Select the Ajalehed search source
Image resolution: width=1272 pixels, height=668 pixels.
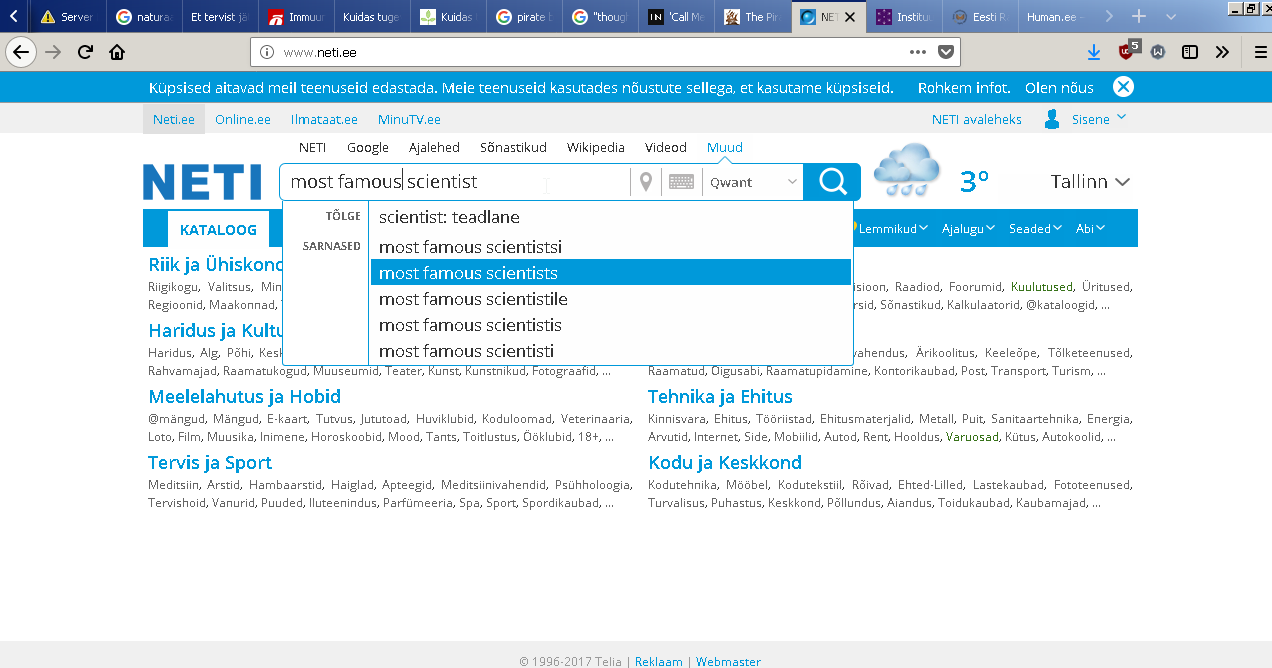pos(434,147)
